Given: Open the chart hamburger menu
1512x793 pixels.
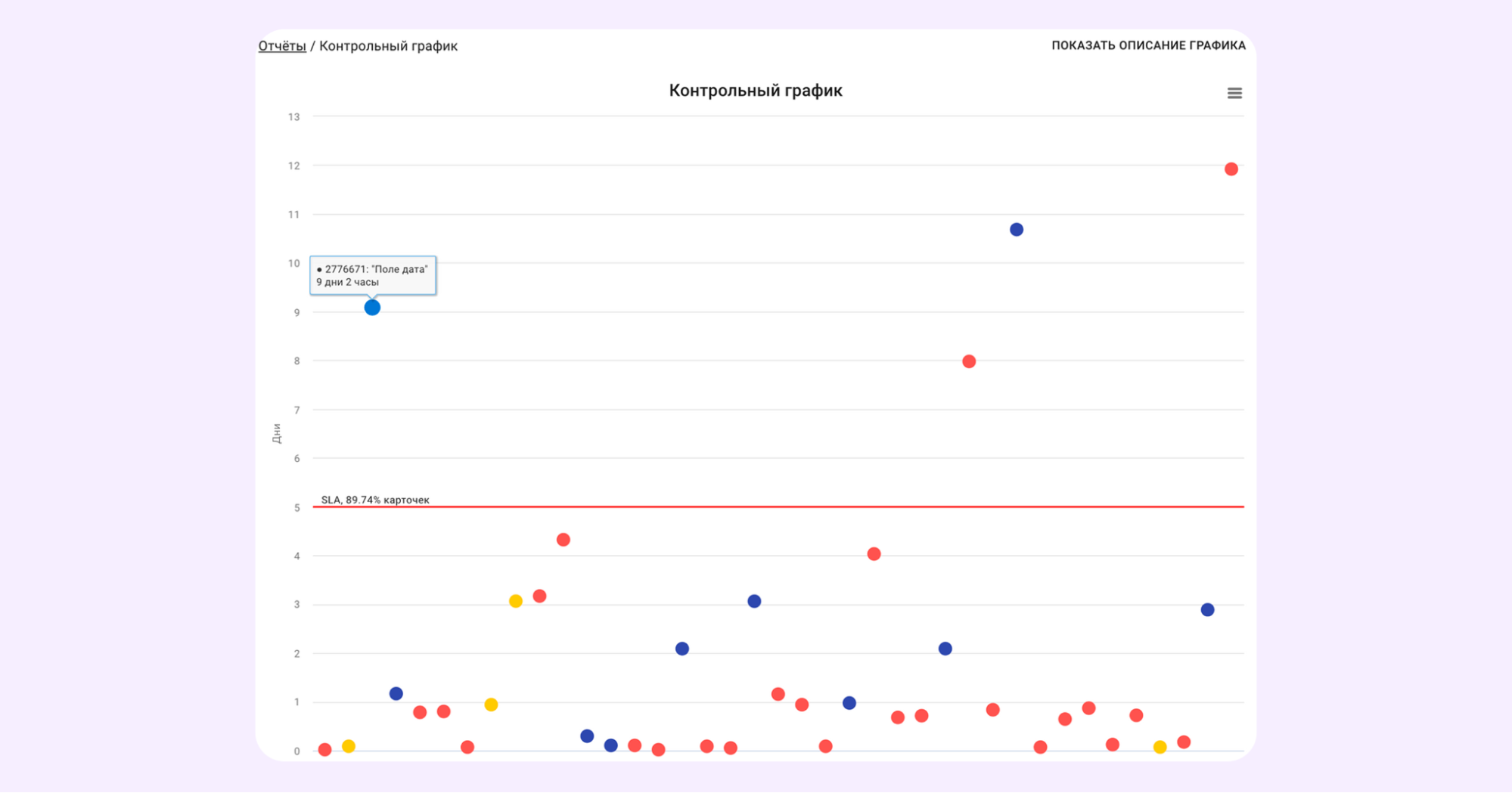Looking at the screenshot, I should [x=1234, y=93].
